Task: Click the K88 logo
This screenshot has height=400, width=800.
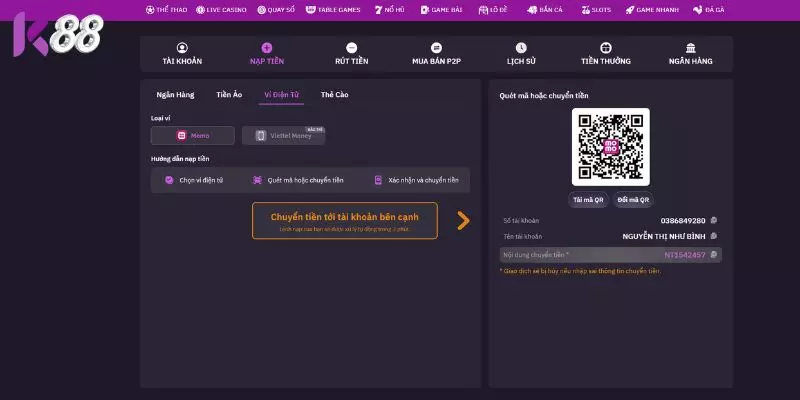Action: [58, 34]
